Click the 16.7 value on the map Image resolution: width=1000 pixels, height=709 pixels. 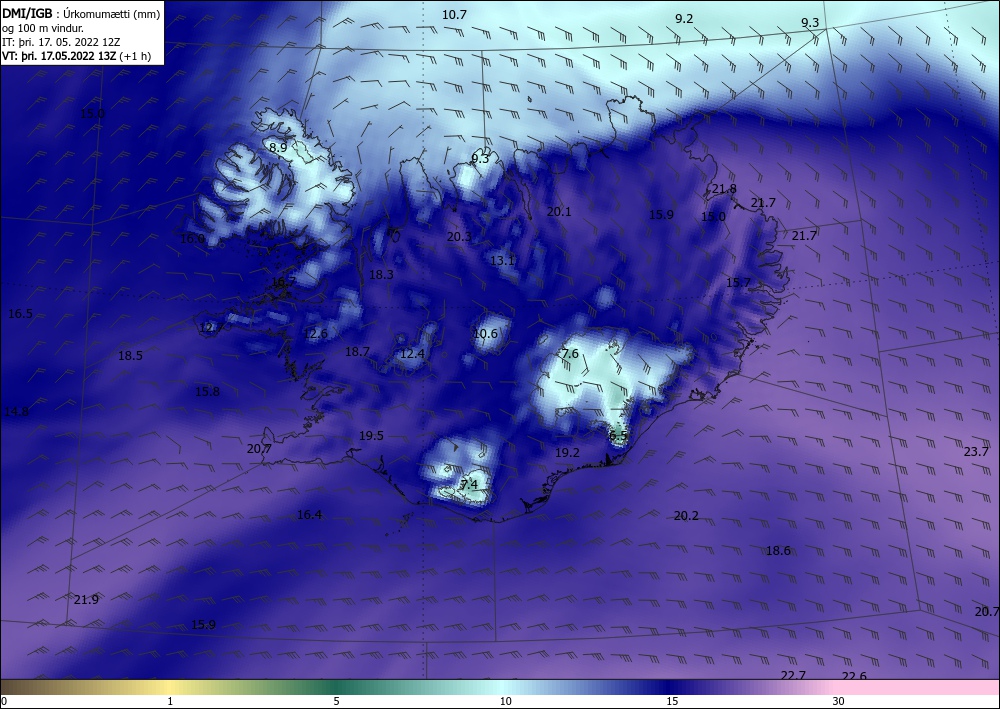[283, 281]
